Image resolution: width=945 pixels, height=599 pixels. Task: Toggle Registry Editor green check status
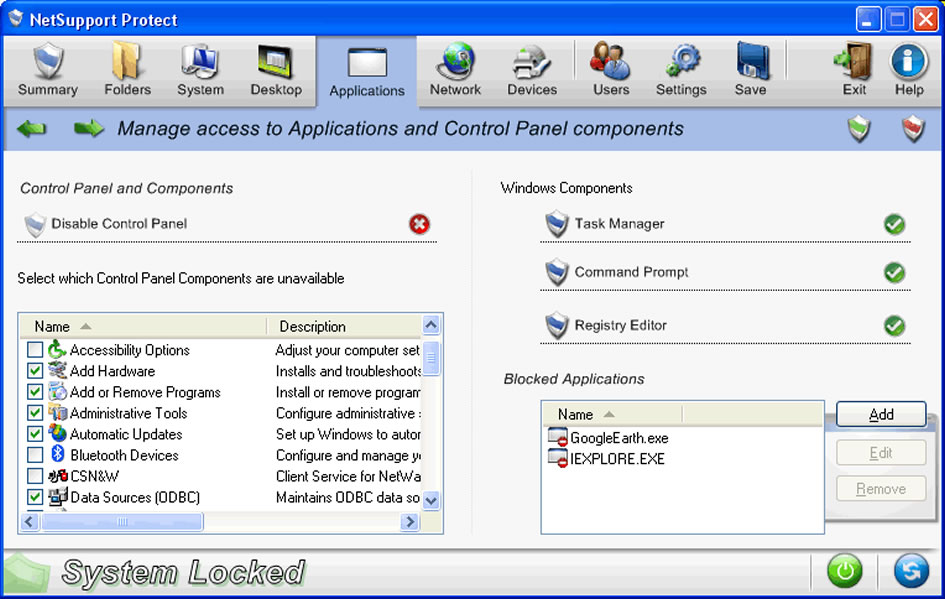894,326
